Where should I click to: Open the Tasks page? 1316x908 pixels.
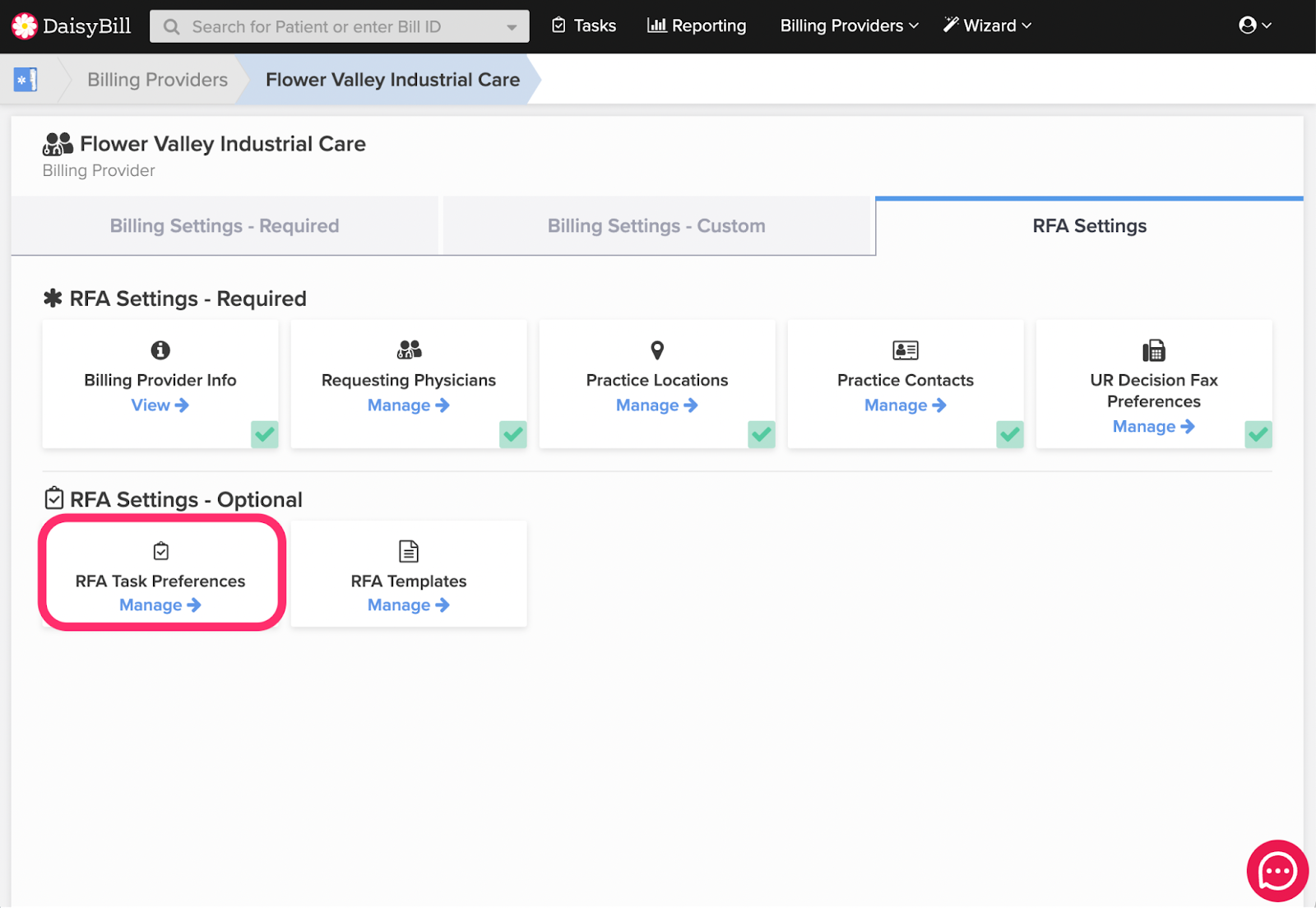click(584, 25)
